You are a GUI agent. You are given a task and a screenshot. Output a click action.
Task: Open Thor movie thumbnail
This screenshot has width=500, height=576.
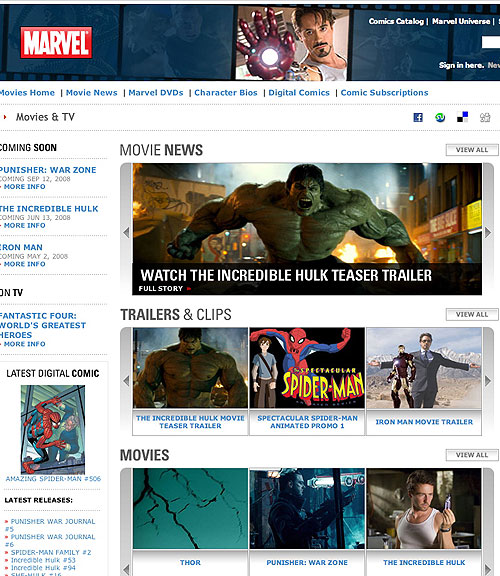190,508
